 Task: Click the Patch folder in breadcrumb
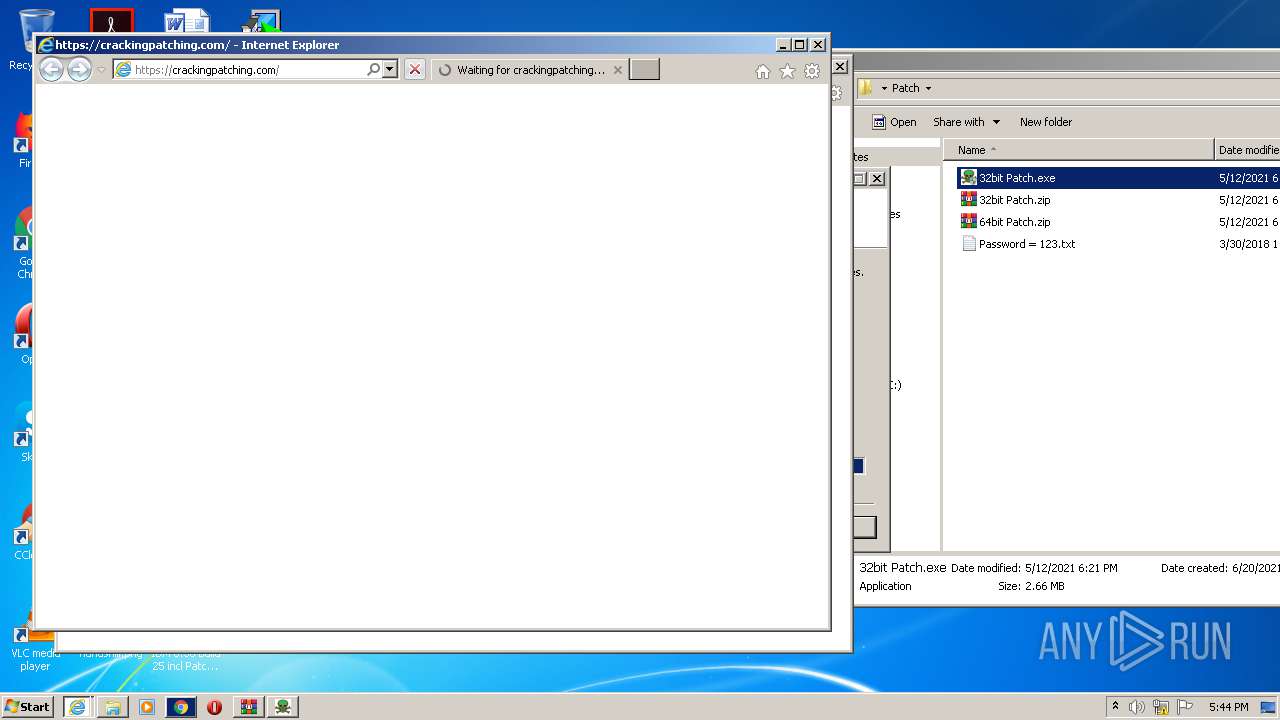click(x=905, y=88)
